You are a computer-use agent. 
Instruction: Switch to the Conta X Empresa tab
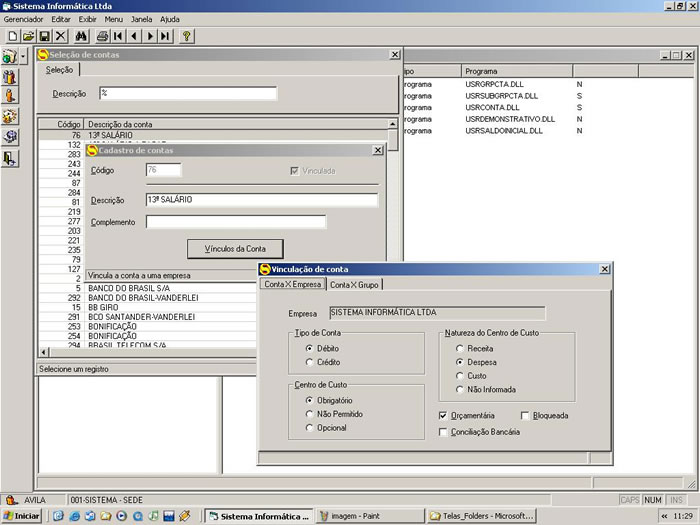pyautogui.click(x=292, y=284)
